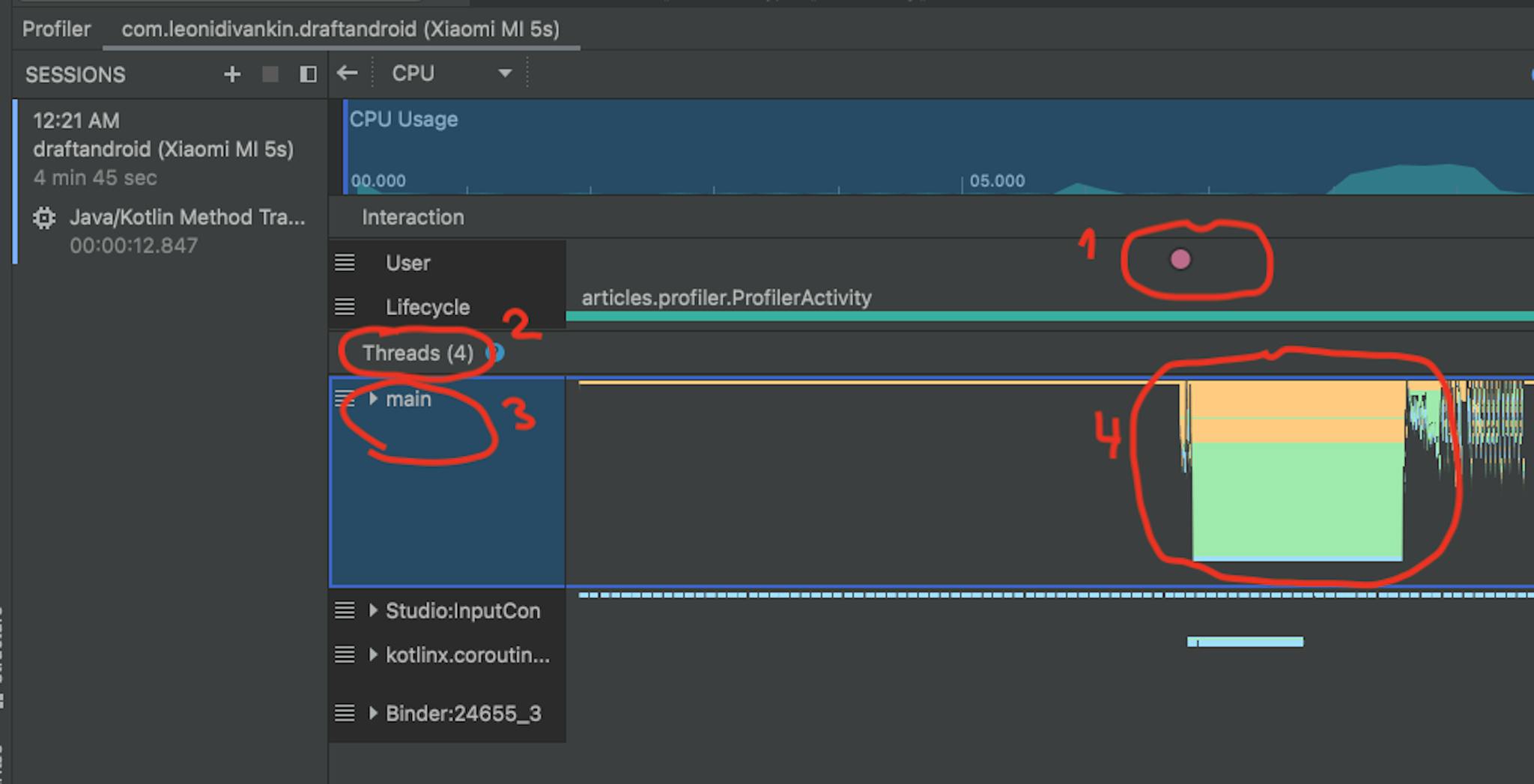Click the collapse Sessions panel icon
The width and height of the screenshot is (1534, 784).
tap(307, 74)
